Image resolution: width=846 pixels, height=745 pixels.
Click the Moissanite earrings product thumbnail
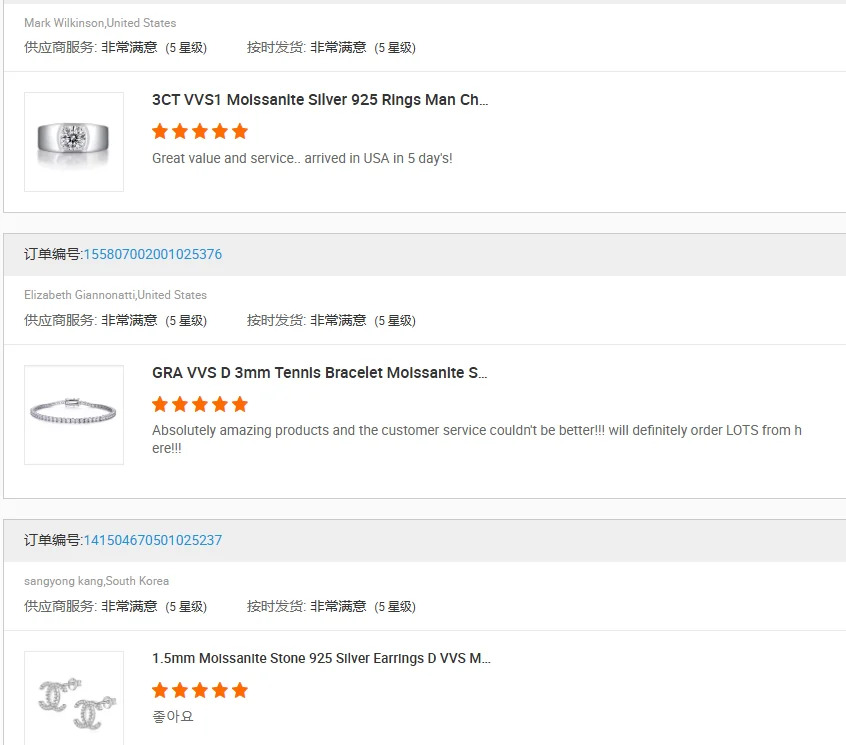[74, 698]
